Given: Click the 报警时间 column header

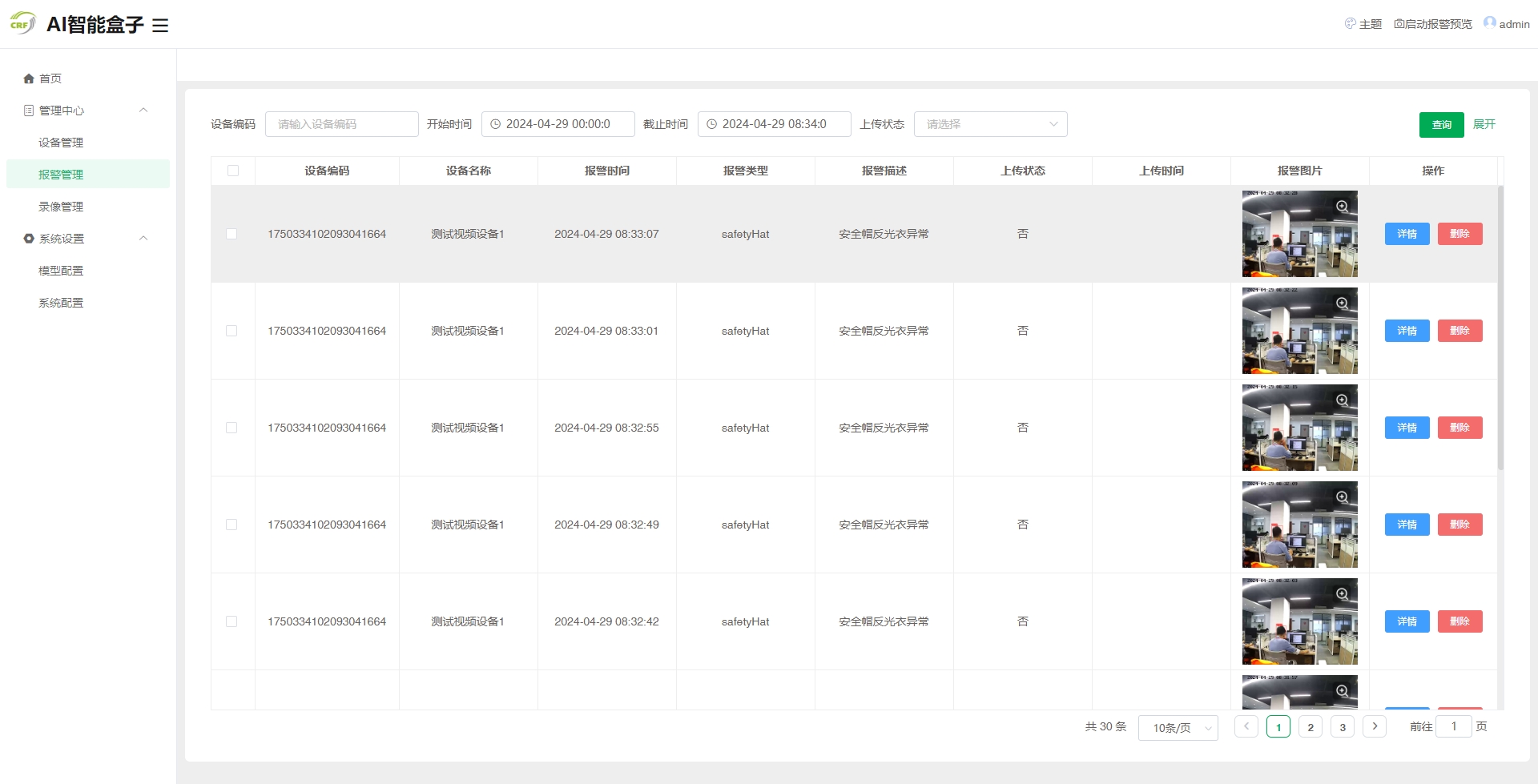Looking at the screenshot, I should coord(607,171).
